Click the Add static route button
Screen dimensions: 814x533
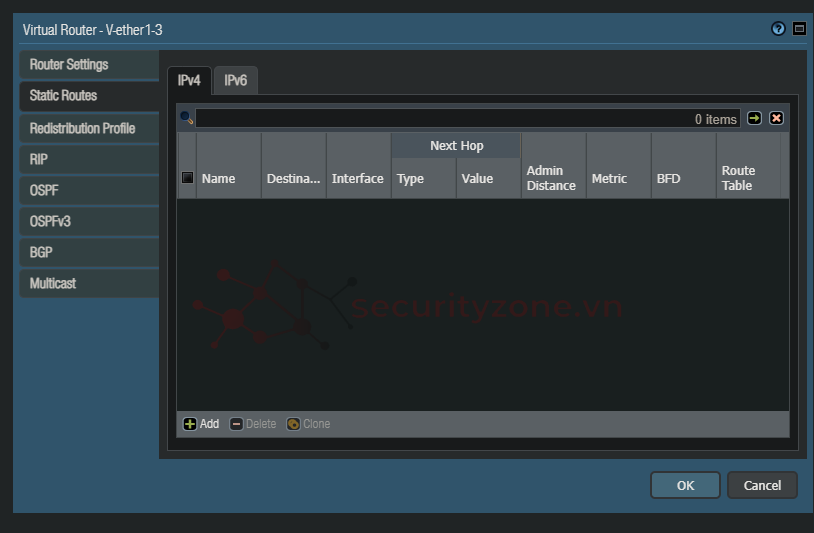pyautogui.click(x=201, y=424)
